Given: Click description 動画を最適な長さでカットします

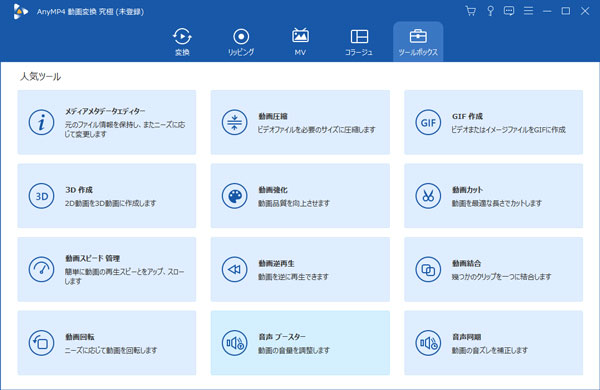Looking at the screenshot, I should 497,203.
